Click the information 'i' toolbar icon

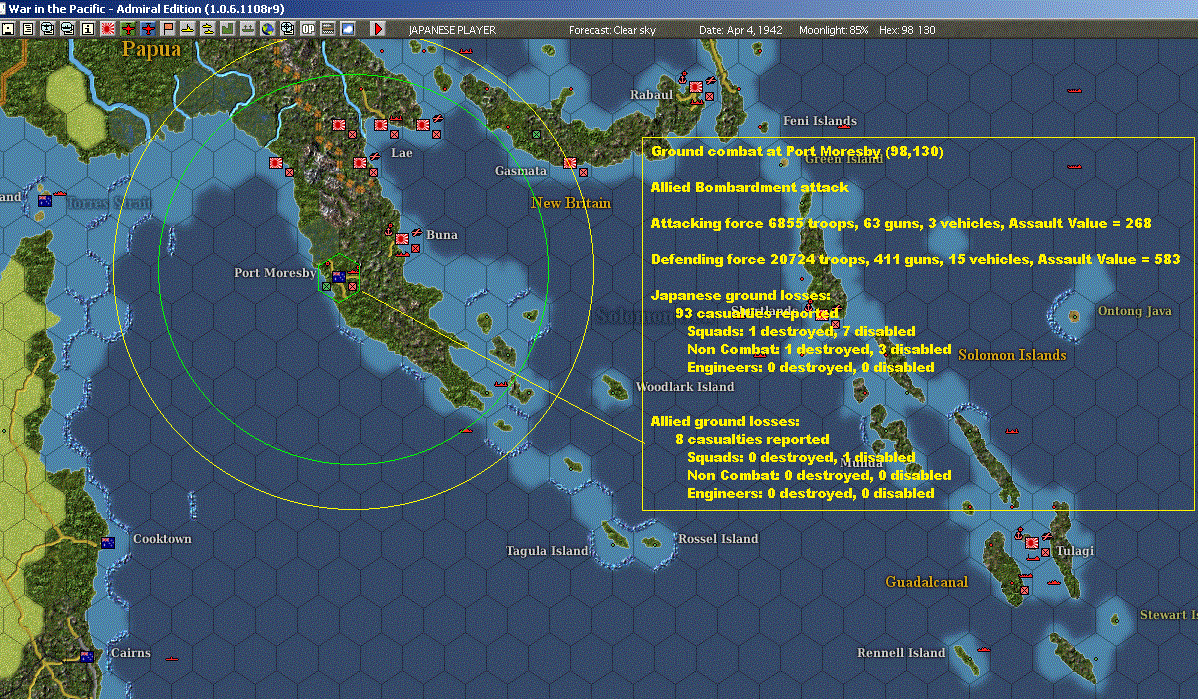pyautogui.click(x=87, y=29)
